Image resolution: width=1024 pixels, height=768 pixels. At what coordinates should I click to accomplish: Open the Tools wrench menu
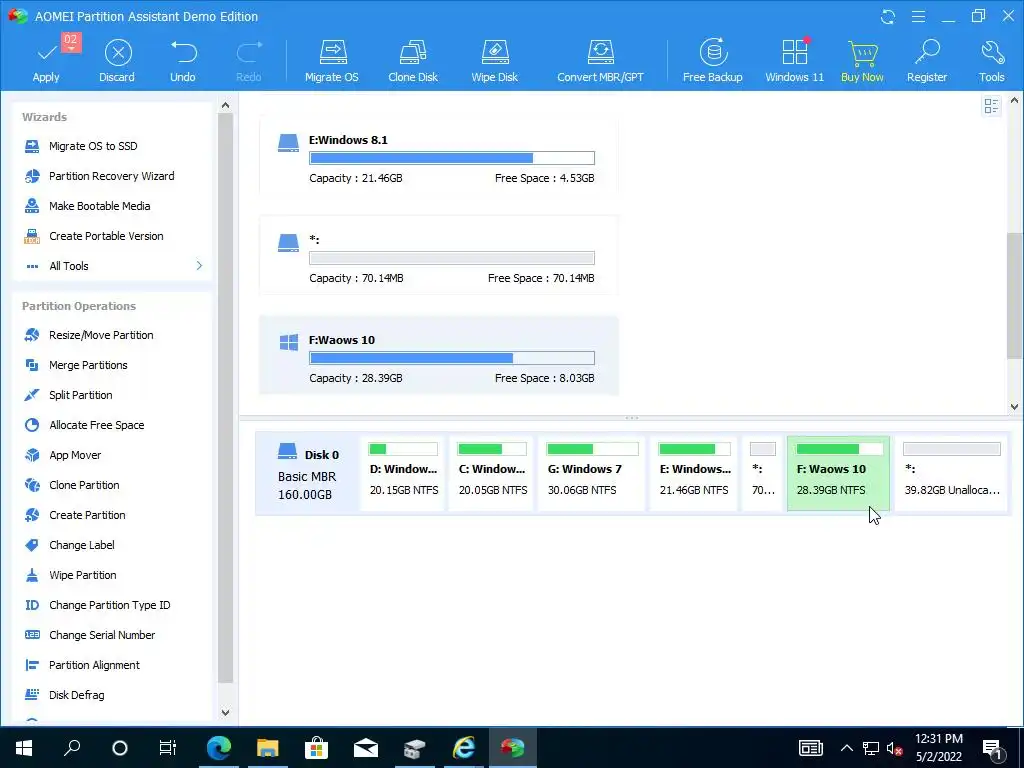[991, 61]
